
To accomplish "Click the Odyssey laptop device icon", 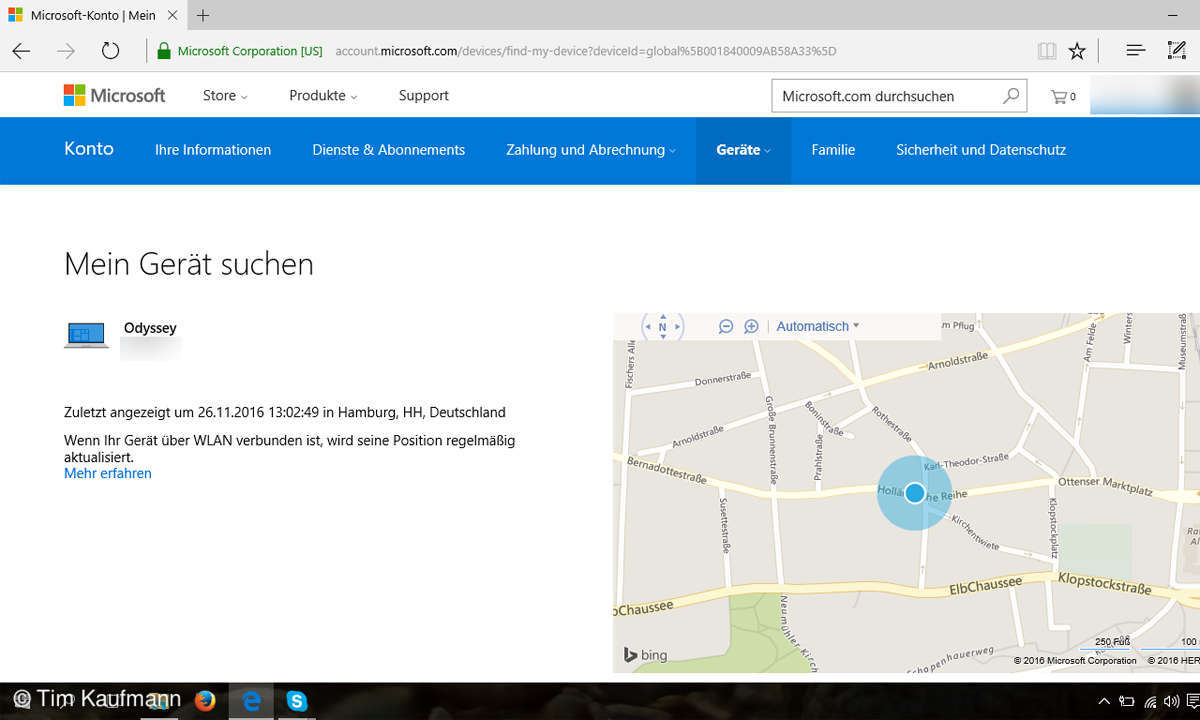I will coord(86,335).
